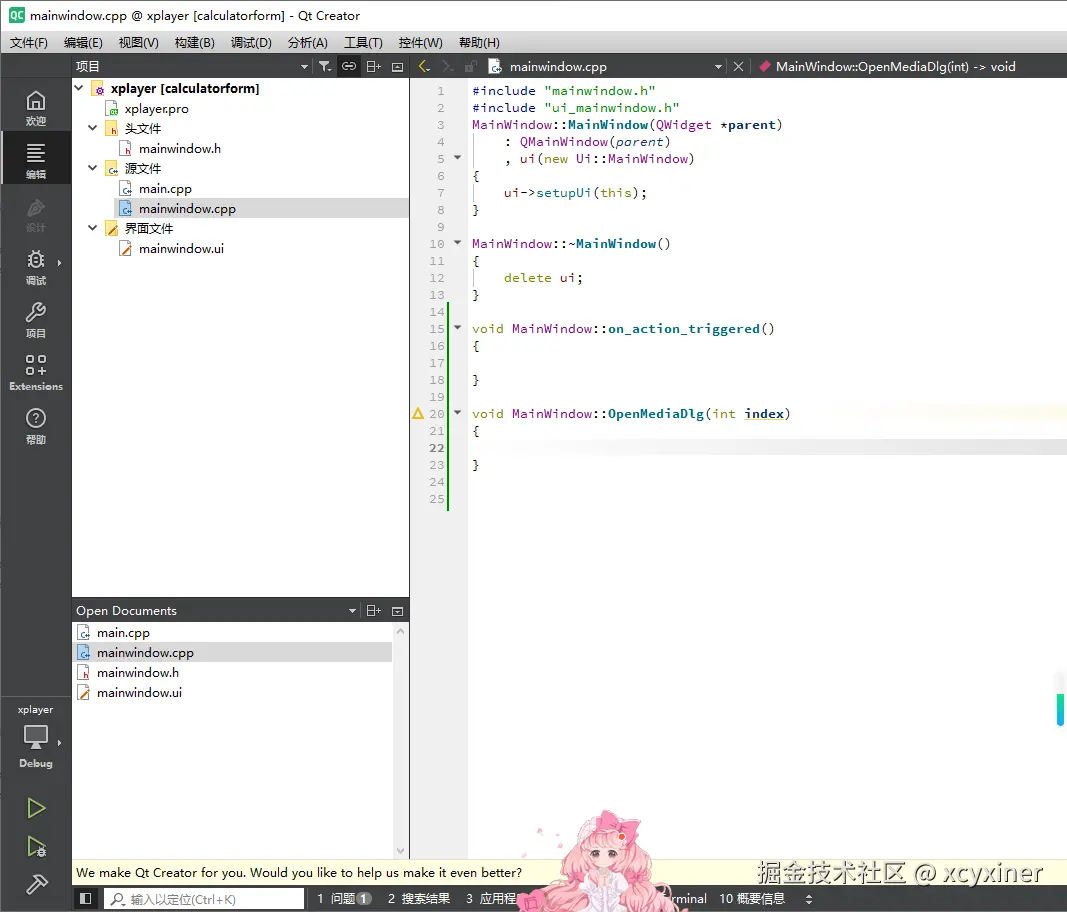Viewport: 1067px width, 912px height.
Task: Open the open-file dropdown for mainwindow.cpp
Action: pos(718,67)
